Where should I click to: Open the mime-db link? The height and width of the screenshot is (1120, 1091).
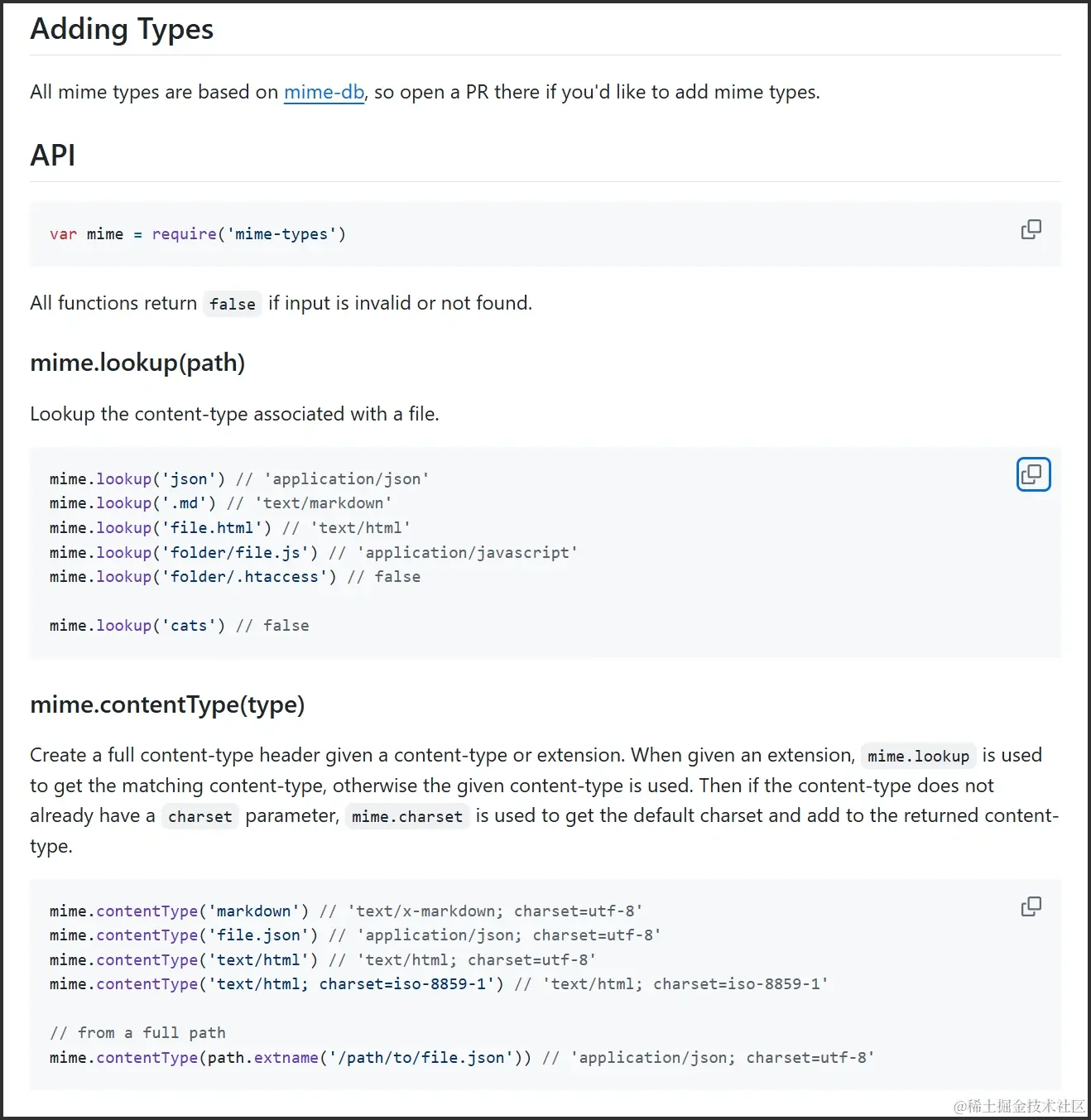[324, 92]
